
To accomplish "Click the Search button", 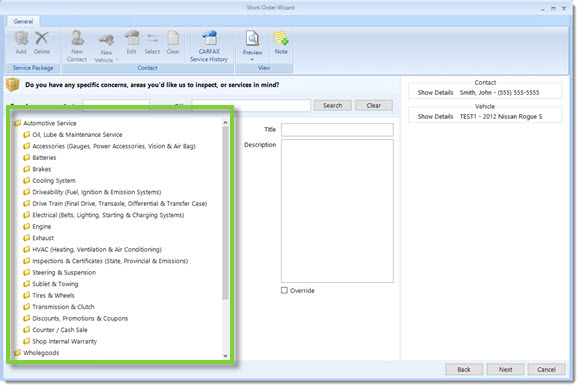I will pyautogui.click(x=333, y=105).
